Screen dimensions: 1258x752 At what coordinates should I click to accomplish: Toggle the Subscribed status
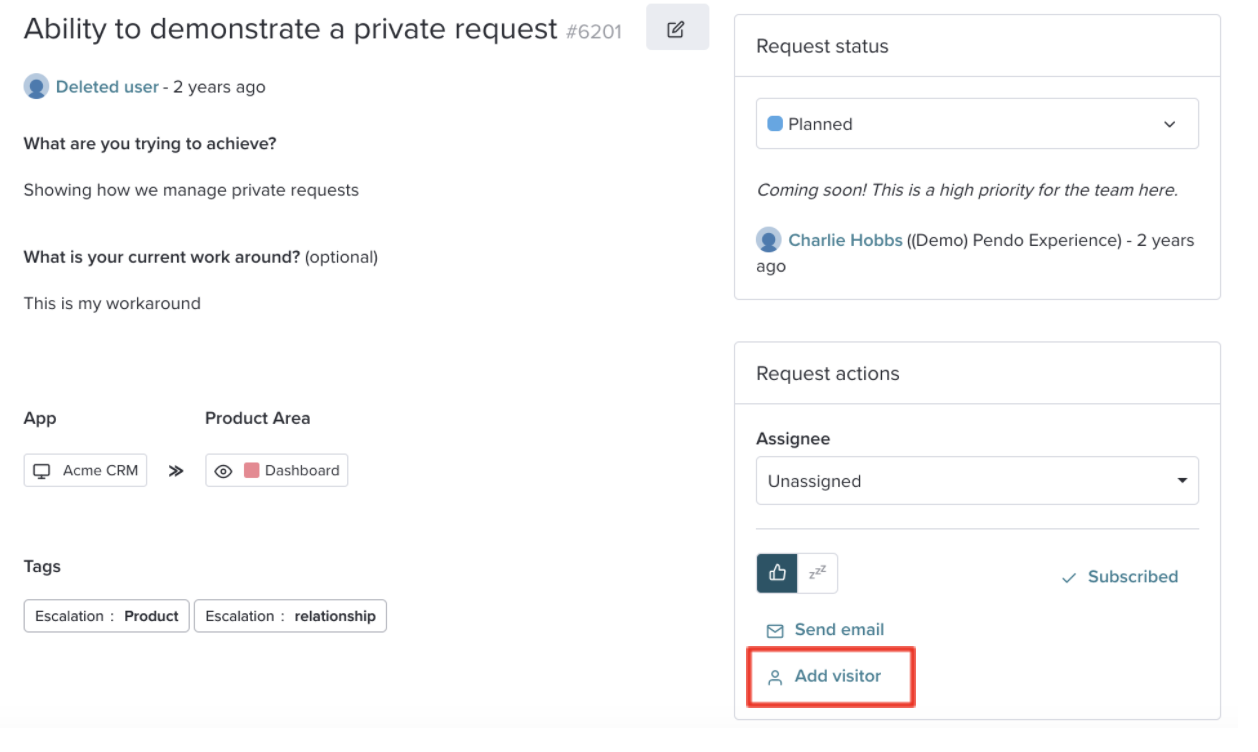coord(1120,577)
